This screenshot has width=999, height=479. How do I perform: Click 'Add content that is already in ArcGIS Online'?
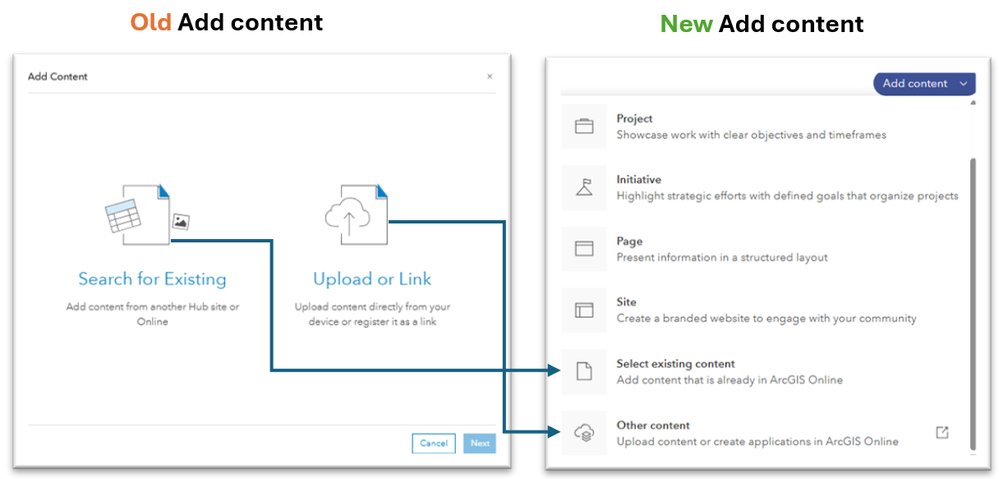pos(729,380)
